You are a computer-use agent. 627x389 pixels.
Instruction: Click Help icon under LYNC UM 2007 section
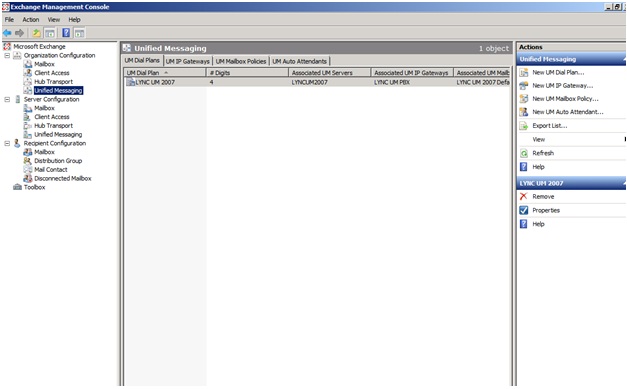(x=523, y=224)
